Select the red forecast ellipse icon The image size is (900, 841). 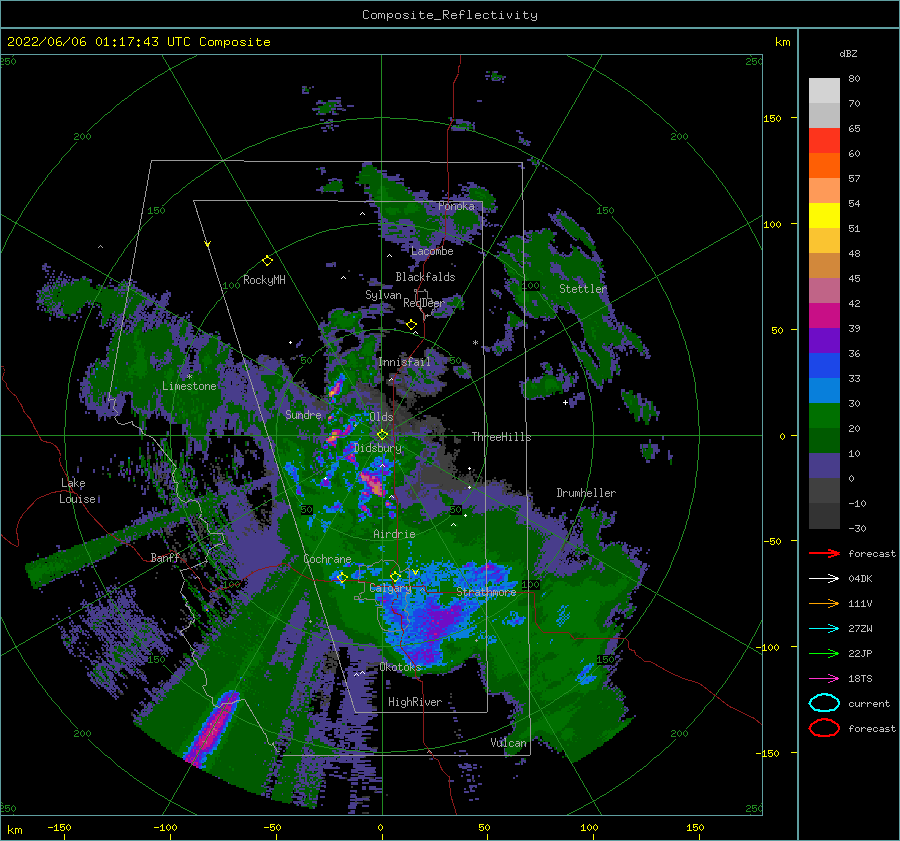824,728
